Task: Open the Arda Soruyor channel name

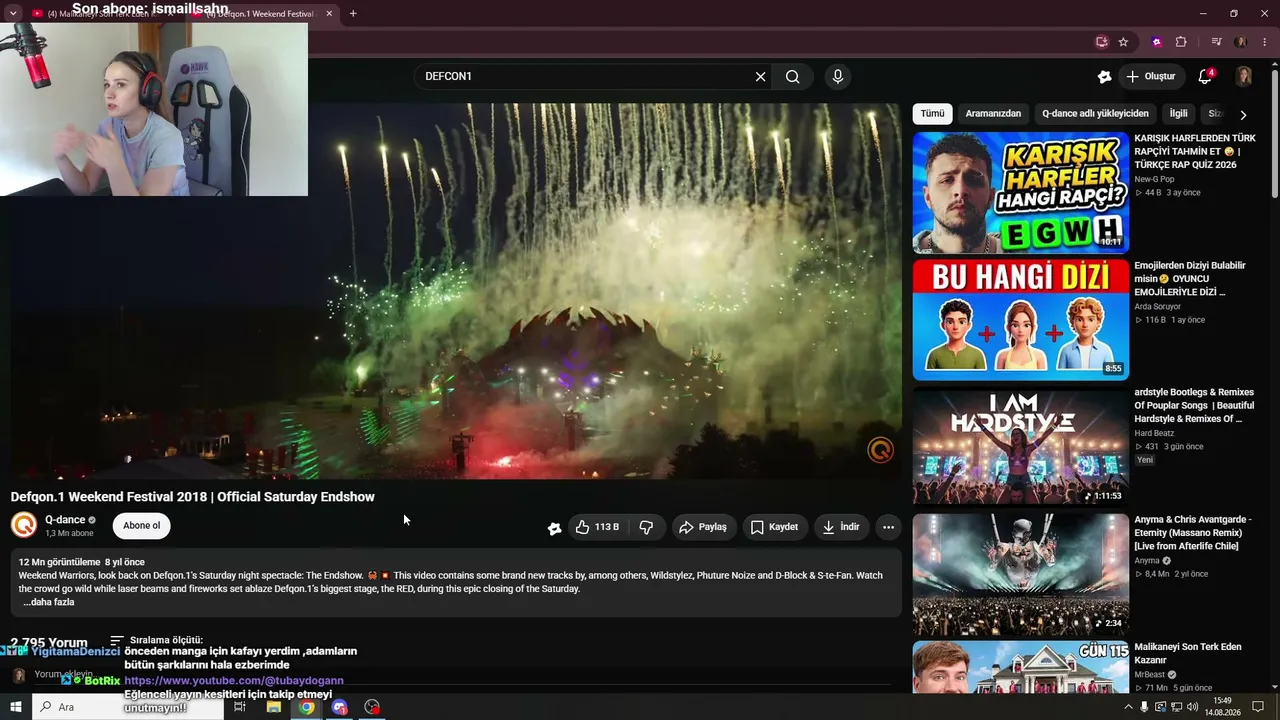Action: click(1157, 306)
